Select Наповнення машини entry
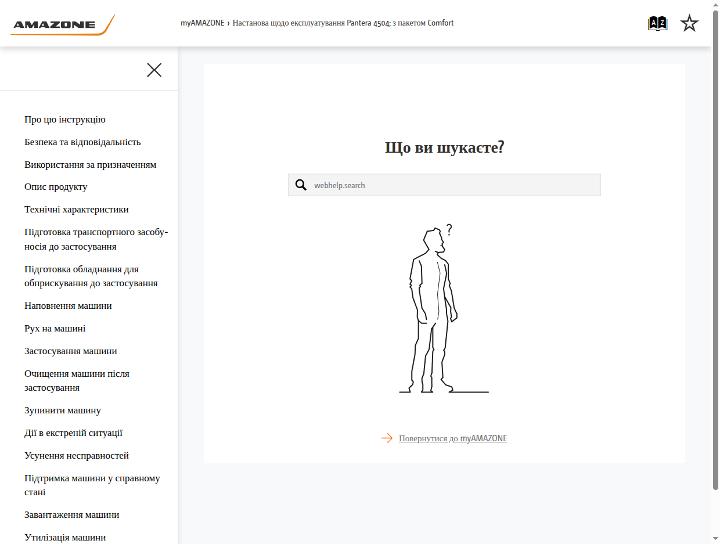Image resolution: width=720 pixels, height=544 pixels. pos(68,306)
